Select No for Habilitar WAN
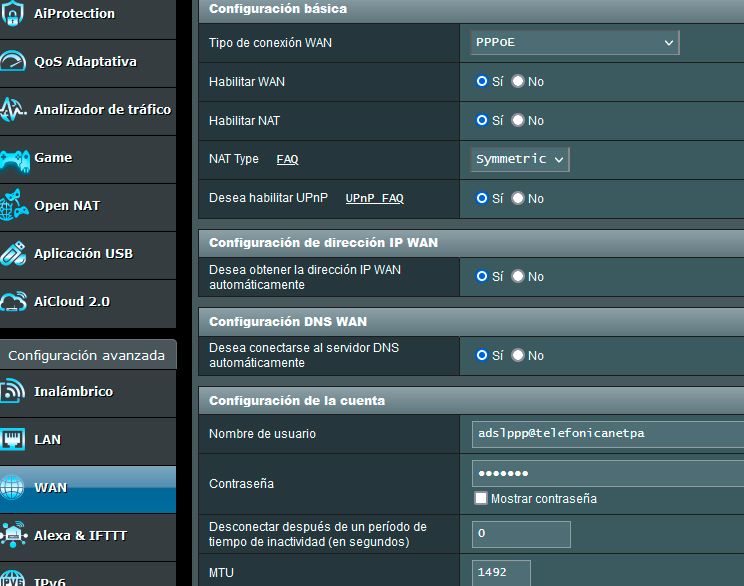Screen dimensions: 744x586 point(518,81)
